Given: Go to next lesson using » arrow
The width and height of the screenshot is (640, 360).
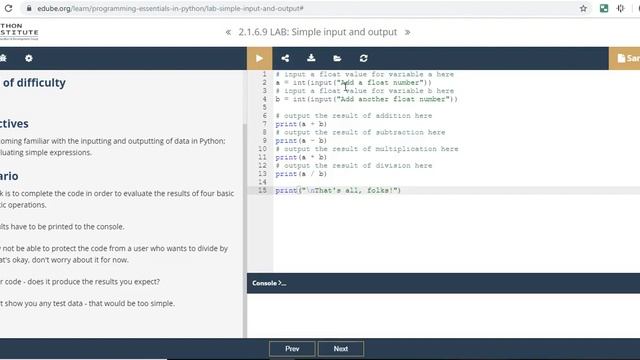Looking at the screenshot, I should click(x=407, y=32).
